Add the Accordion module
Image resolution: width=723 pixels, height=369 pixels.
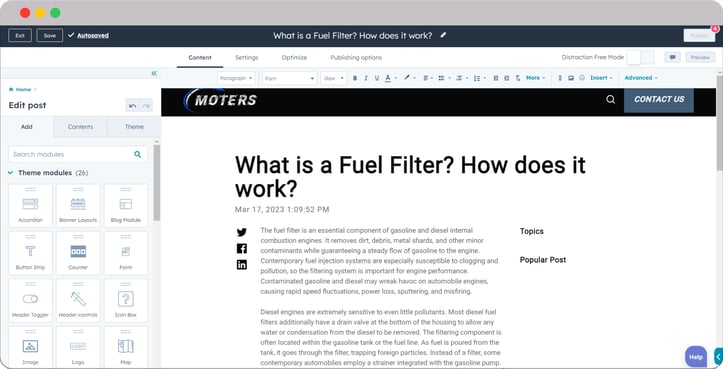click(30, 206)
